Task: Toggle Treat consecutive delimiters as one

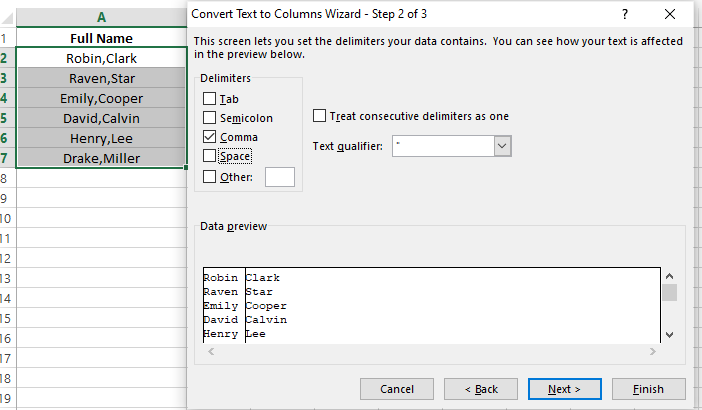Action: click(320, 116)
